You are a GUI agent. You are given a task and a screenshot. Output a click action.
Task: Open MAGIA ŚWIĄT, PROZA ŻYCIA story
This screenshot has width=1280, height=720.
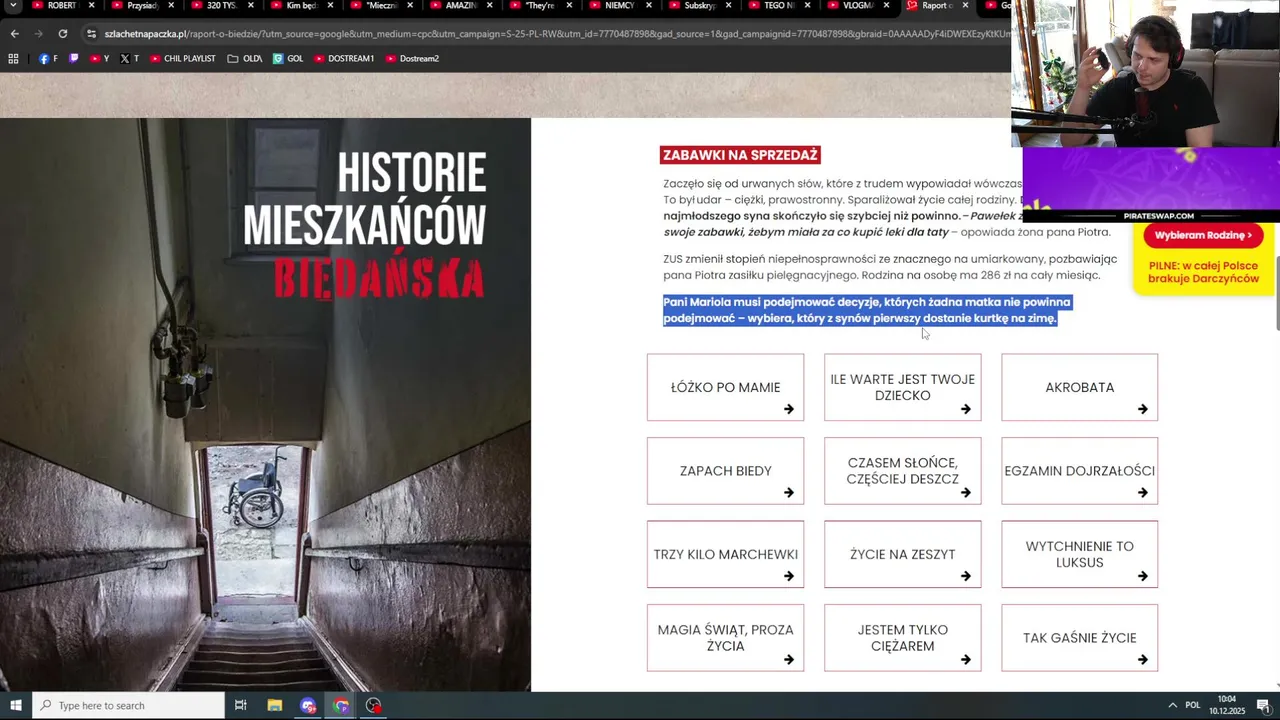tap(725, 638)
